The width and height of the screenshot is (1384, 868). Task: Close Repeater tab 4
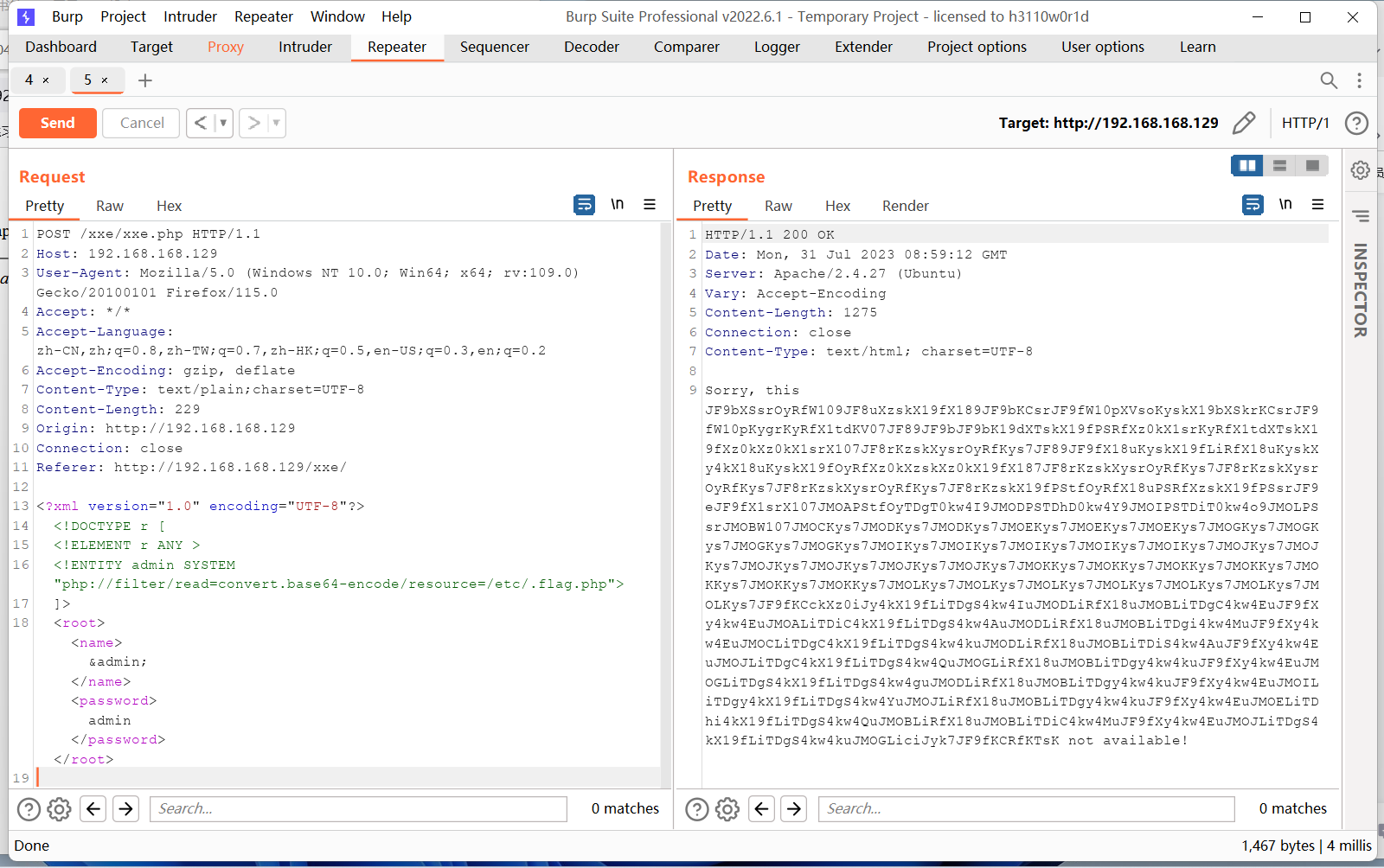tap(46, 80)
